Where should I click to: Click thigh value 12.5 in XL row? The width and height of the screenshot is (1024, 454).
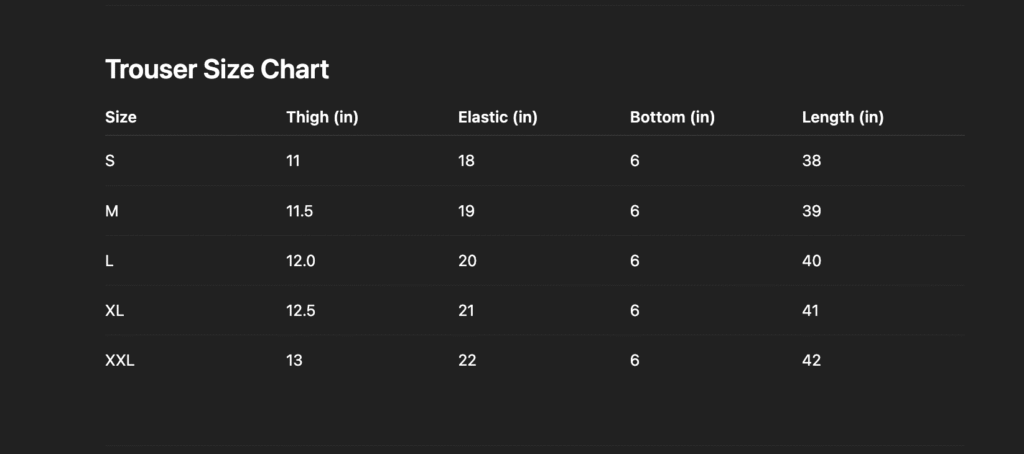[x=301, y=310]
